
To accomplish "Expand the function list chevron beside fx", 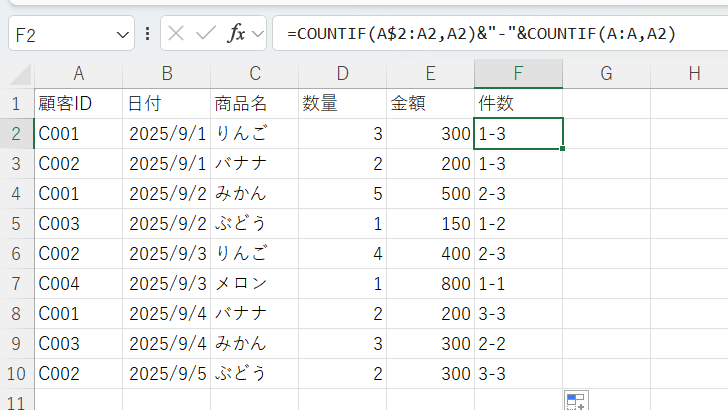I will pos(258,34).
